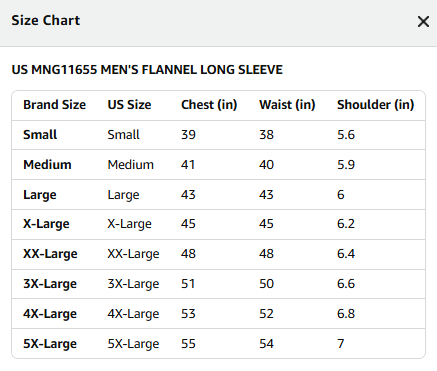Select the 5X-Large brand size label
Viewport: 437px width, 371px height.
[50, 344]
